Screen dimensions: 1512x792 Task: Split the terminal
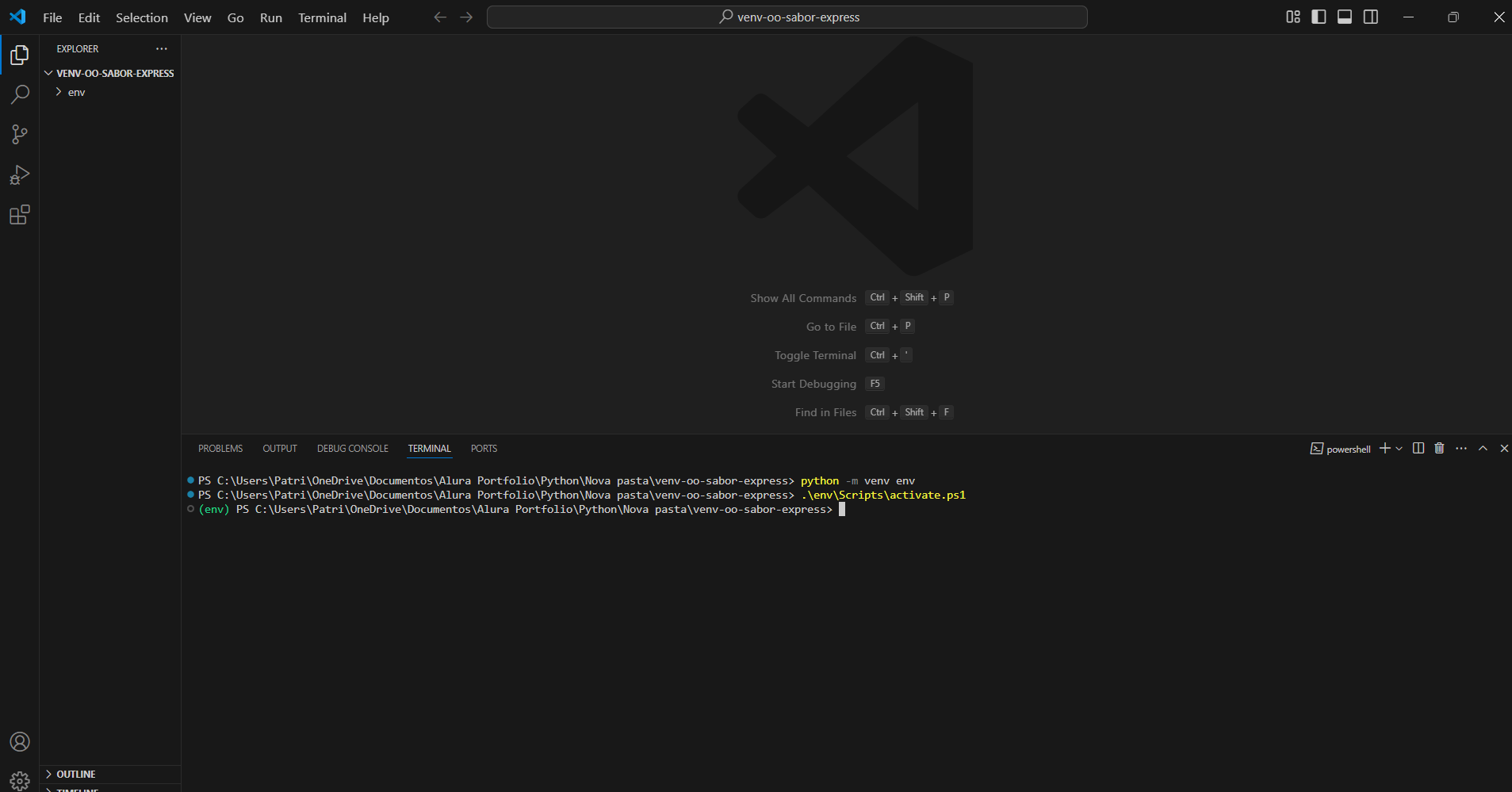pos(1418,449)
